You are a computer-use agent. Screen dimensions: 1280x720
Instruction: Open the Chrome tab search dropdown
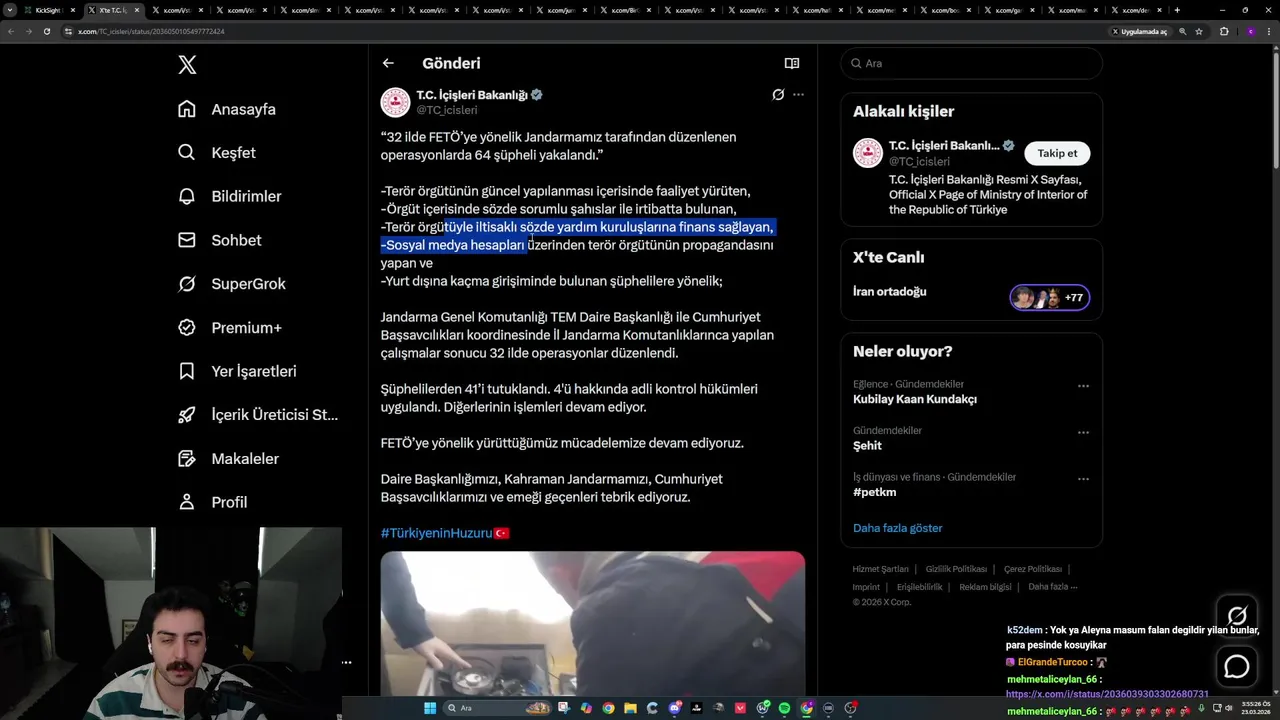coord(9,10)
